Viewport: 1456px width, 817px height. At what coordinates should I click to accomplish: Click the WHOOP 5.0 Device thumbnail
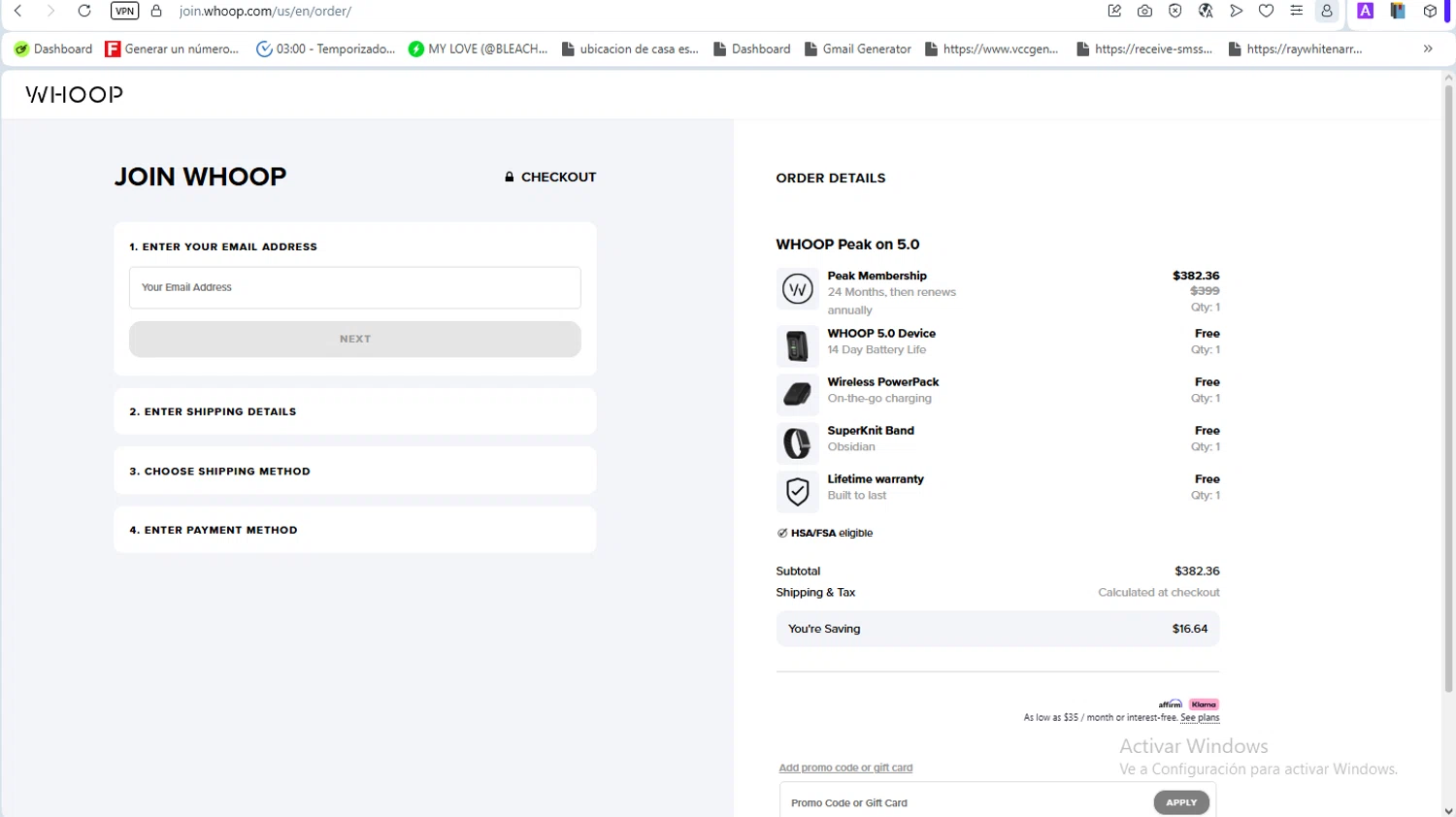pyautogui.click(x=797, y=345)
